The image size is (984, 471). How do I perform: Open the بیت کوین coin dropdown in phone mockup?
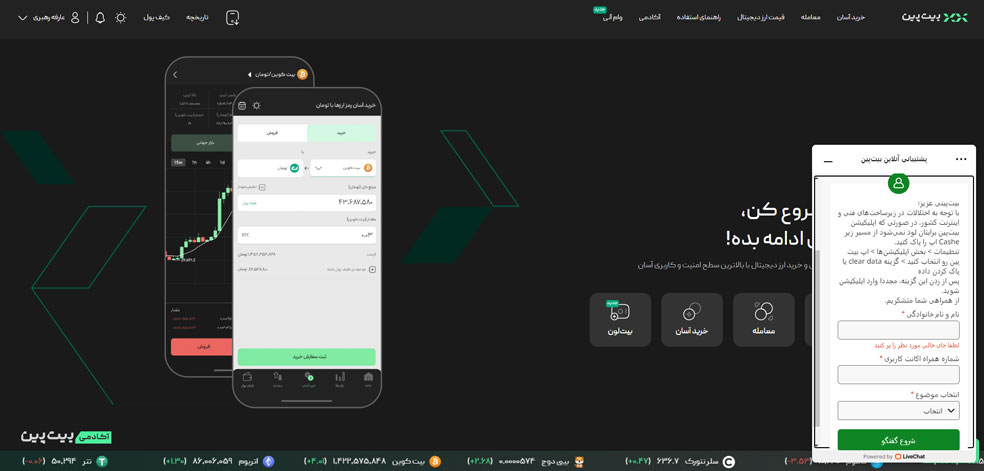[343, 168]
